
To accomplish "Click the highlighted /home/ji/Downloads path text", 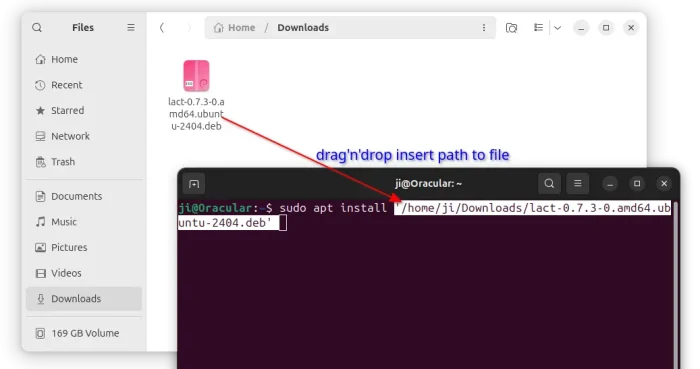I will (x=532, y=208).
